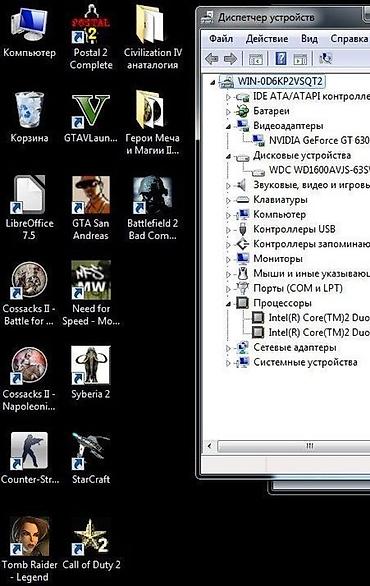Click the scan for hardware changes icon
Viewport: 370px width, 586px height.
click(x=325, y=58)
